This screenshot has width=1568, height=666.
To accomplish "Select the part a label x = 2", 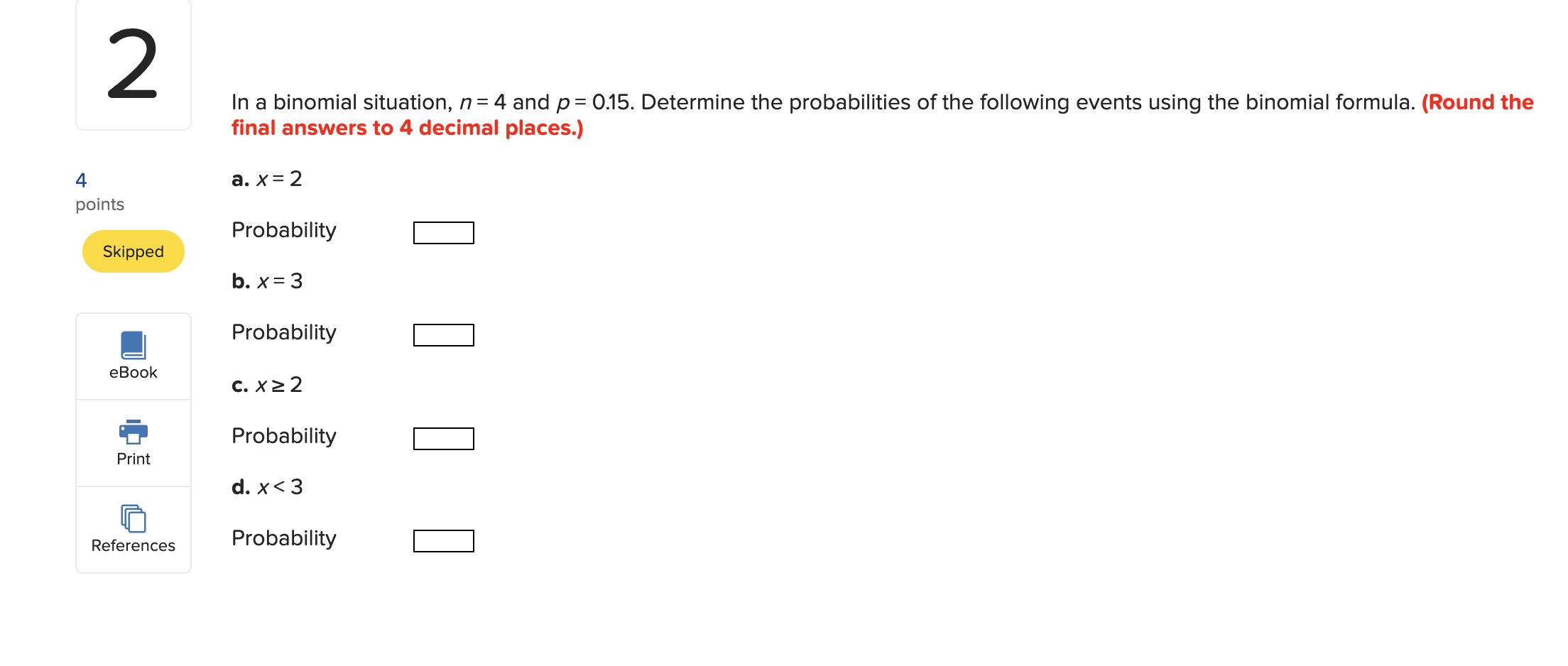I will pyautogui.click(x=266, y=179).
